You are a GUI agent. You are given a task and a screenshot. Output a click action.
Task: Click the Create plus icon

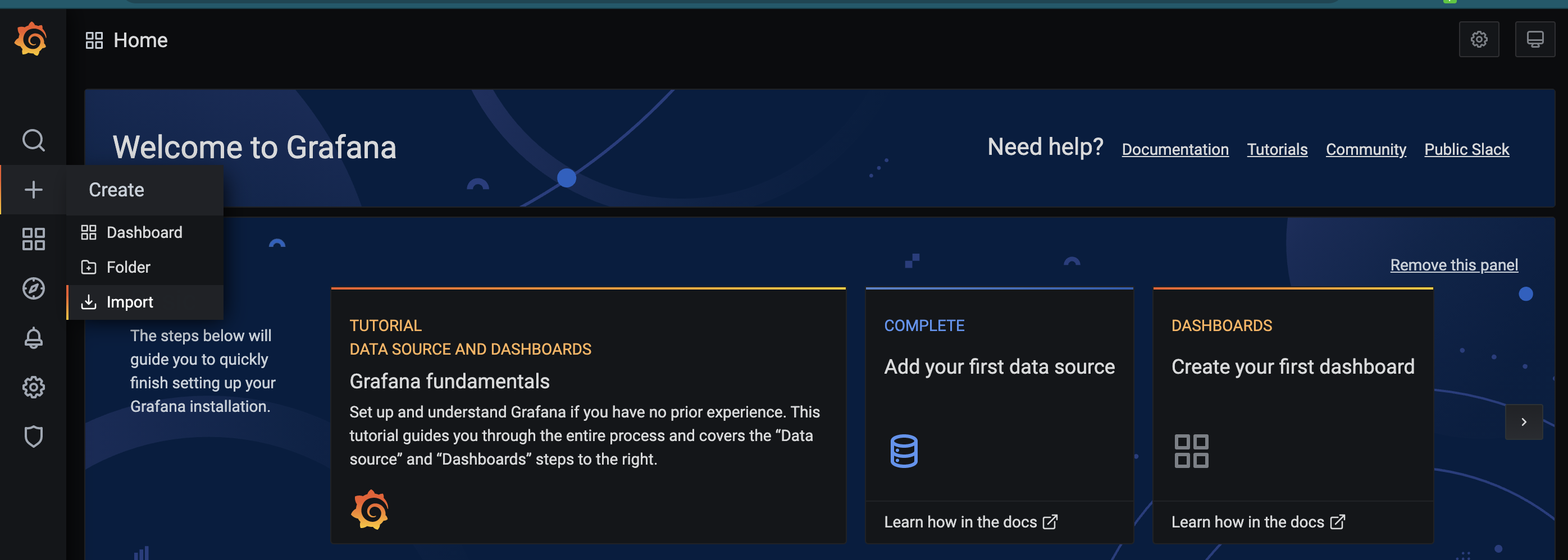pyautogui.click(x=34, y=190)
